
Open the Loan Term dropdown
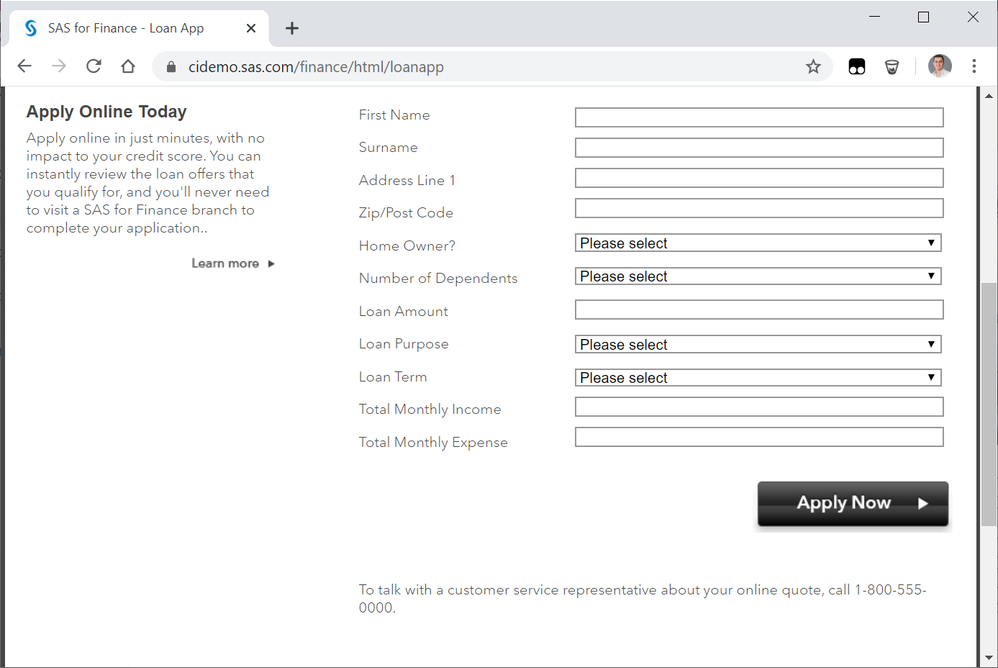click(759, 377)
